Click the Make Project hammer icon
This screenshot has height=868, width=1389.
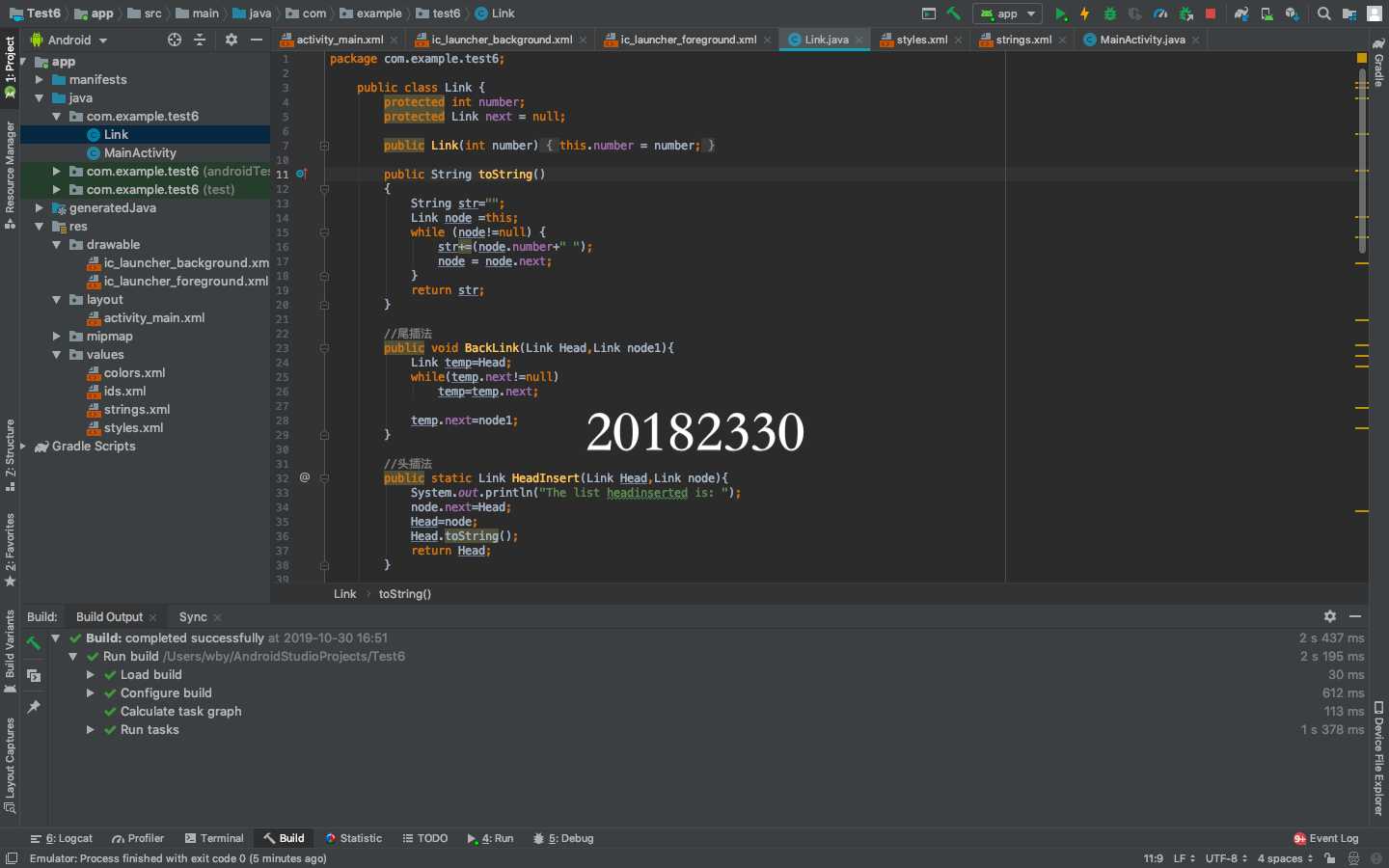(x=954, y=14)
